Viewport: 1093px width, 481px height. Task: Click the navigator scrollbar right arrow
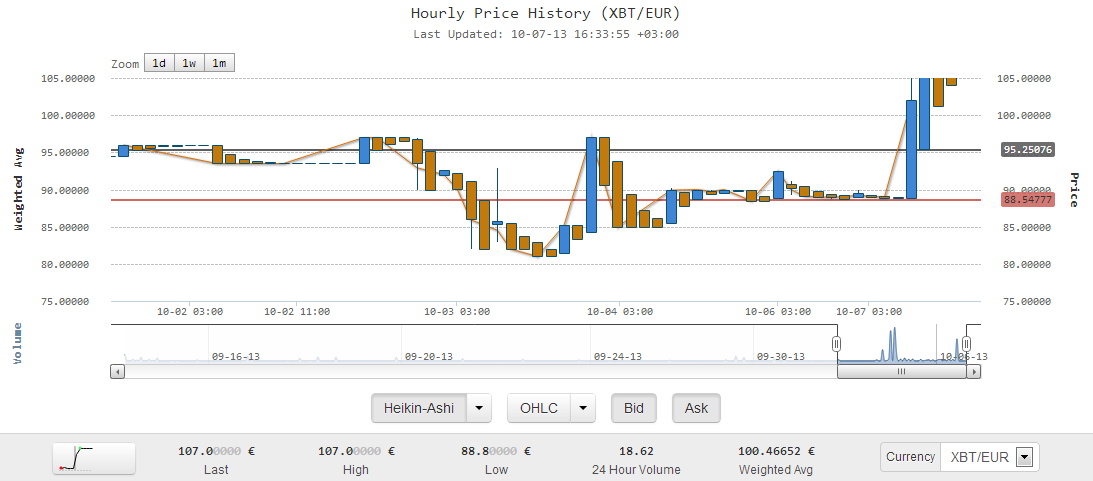coord(974,371)
